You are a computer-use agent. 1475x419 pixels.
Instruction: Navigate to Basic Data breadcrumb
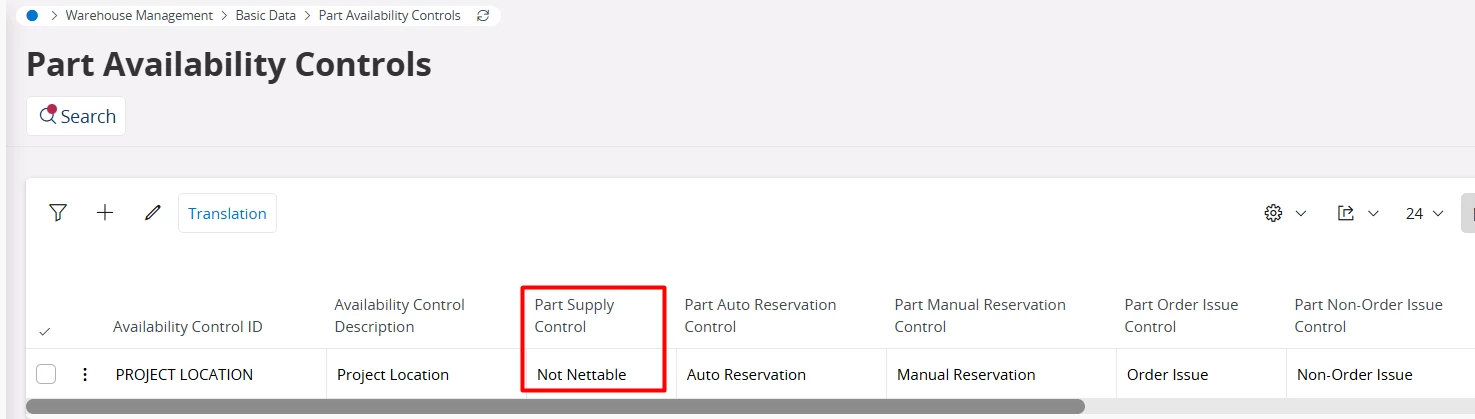click(266, 16)
